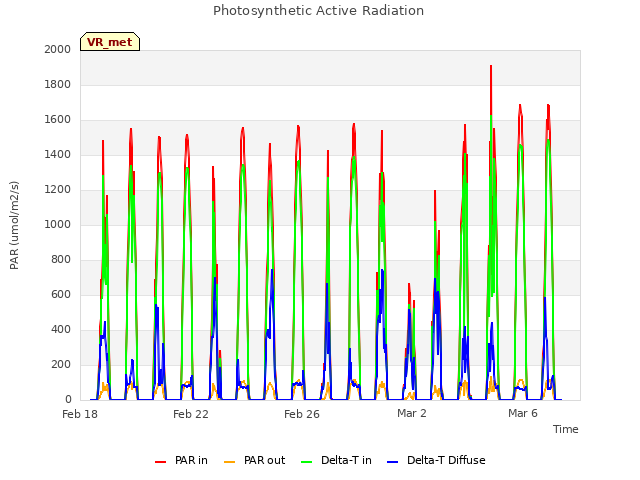The width and height of the screenshot is (640, 480).
Task: Click the 1000 y-axis tick label
Action: 58,224
